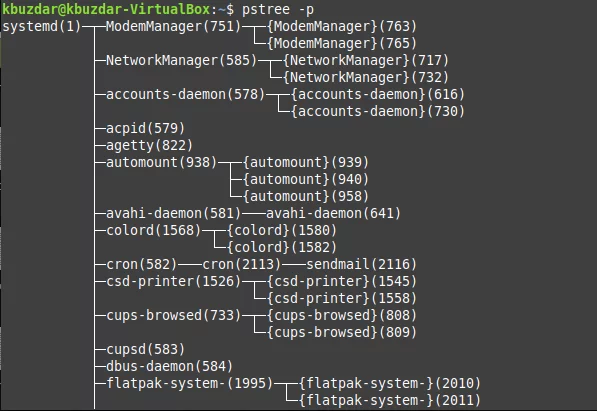Select accounts-daemon(578) in the tree
597x411 pixels.
(185, 94)
